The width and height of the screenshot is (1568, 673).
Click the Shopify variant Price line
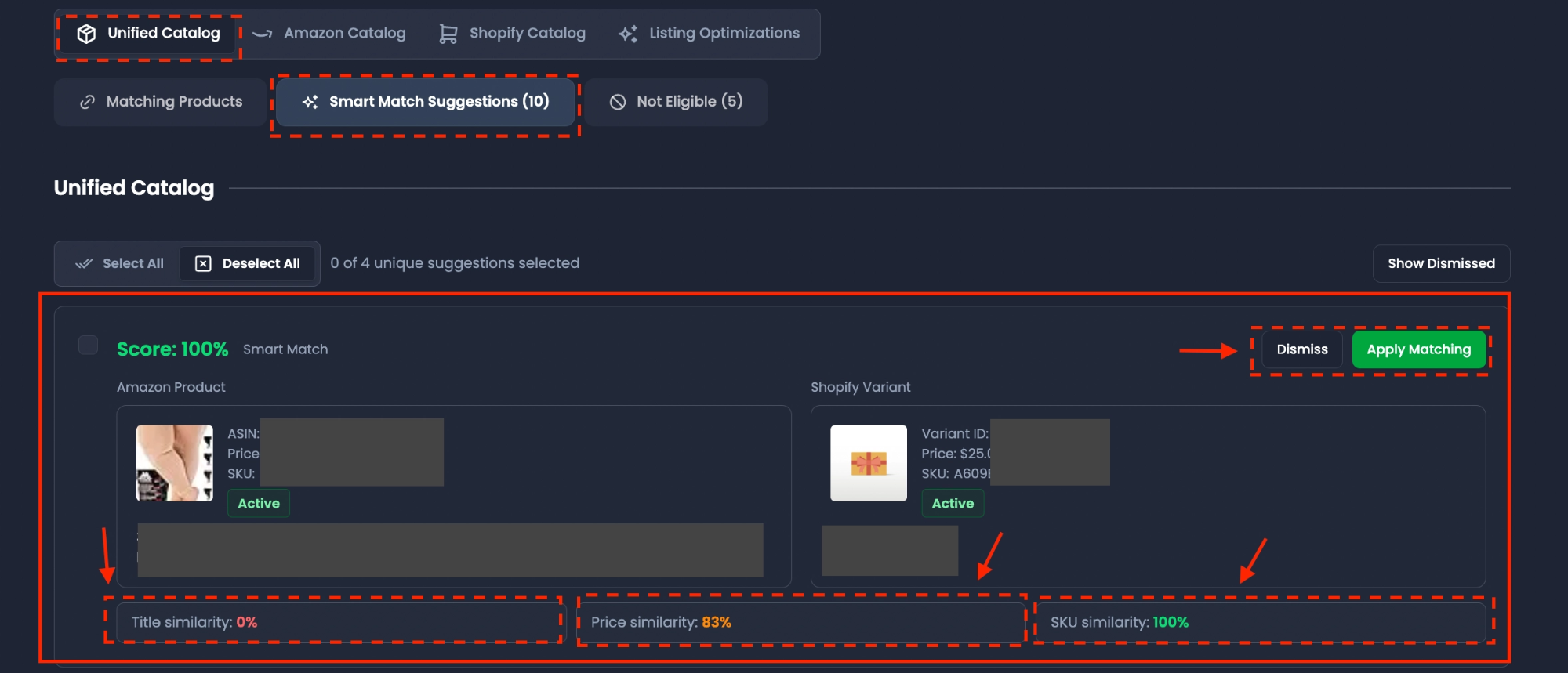click(956, 454)
